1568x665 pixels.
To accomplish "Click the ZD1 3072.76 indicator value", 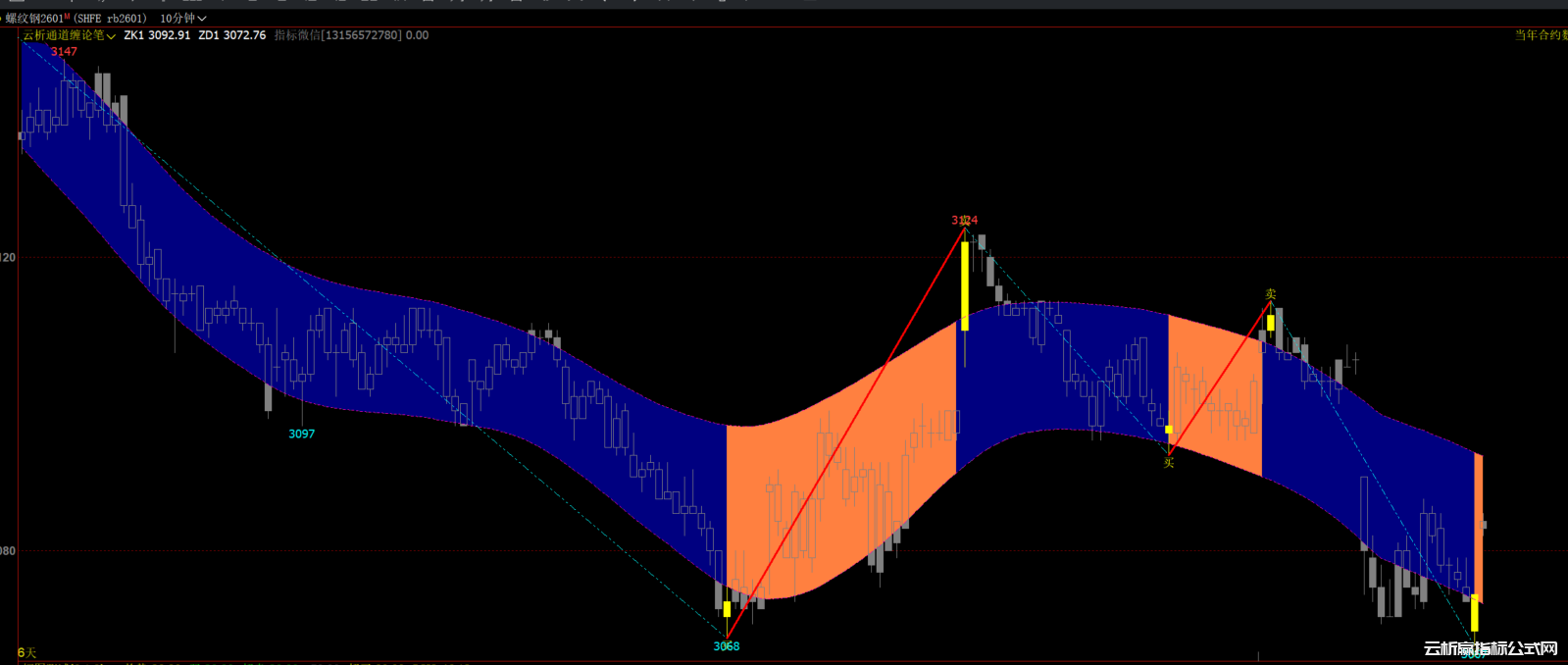I will (231, 35).
